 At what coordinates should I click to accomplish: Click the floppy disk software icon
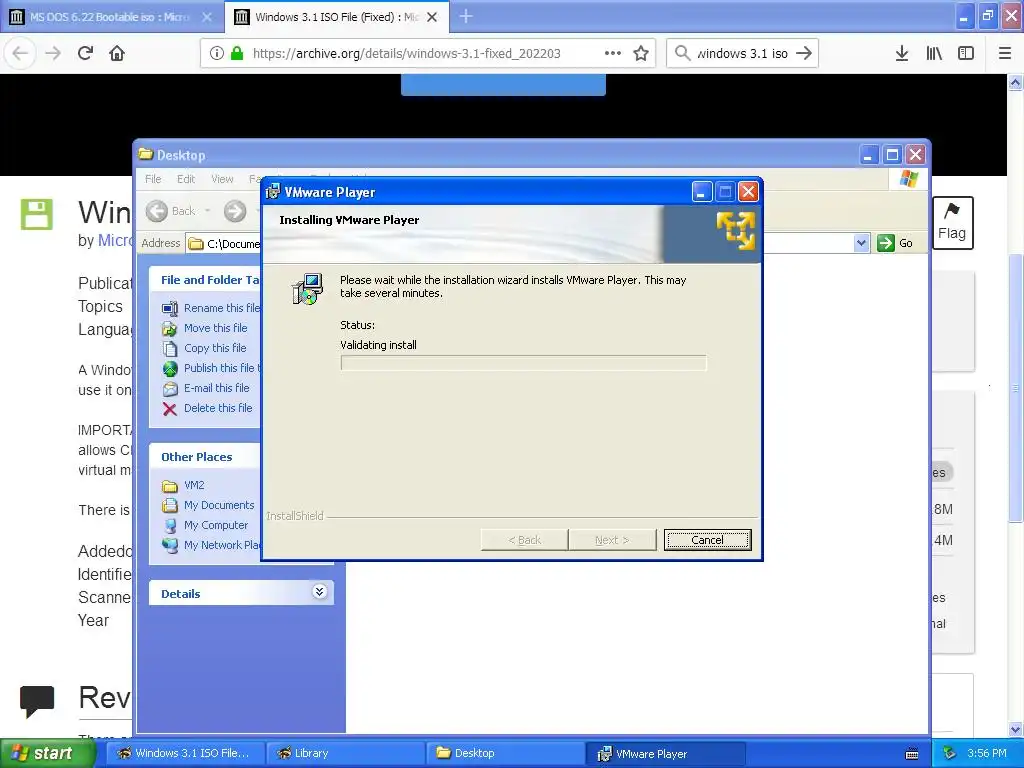tap(37, 214)
